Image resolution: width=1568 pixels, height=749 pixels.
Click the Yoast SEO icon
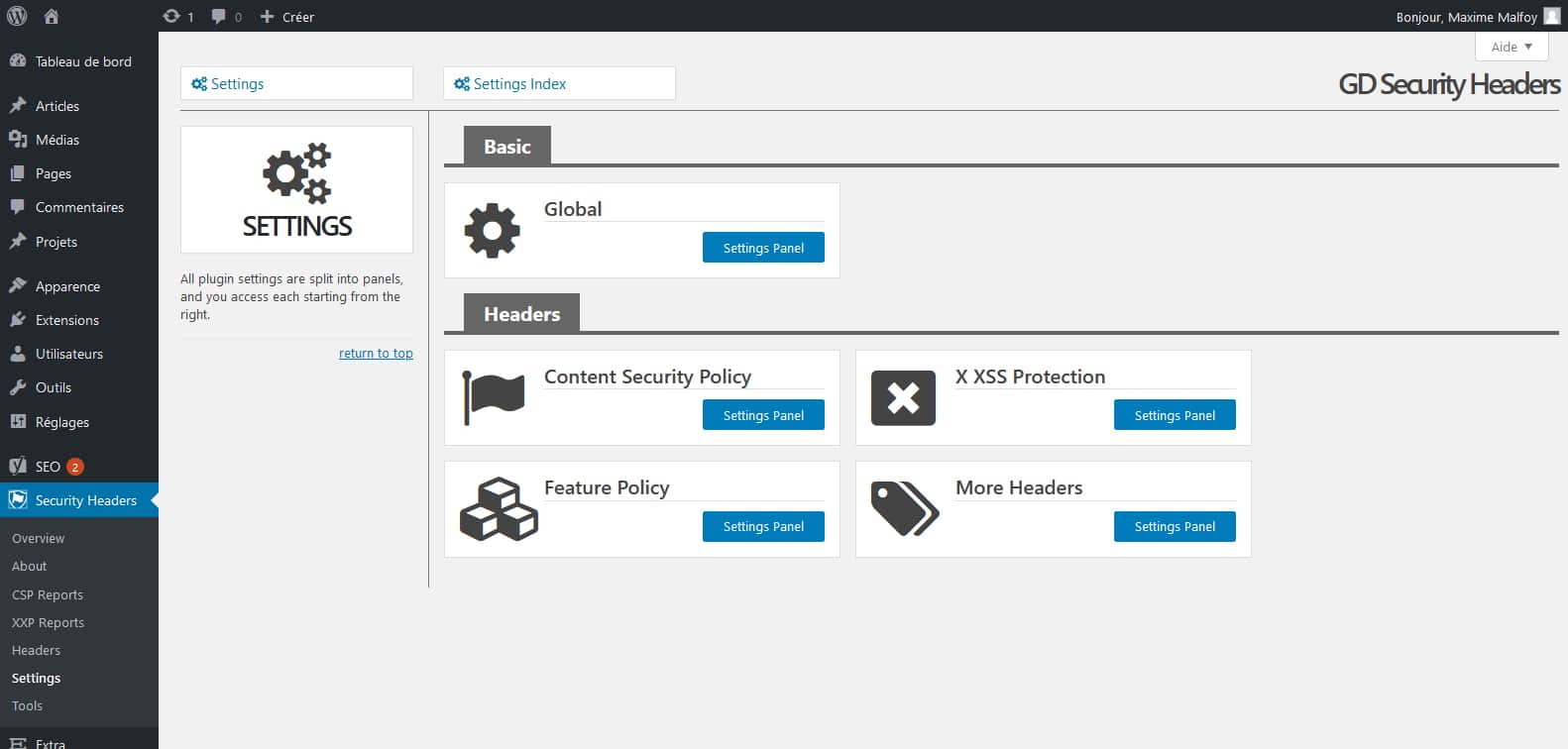click(x=18, y=466)
